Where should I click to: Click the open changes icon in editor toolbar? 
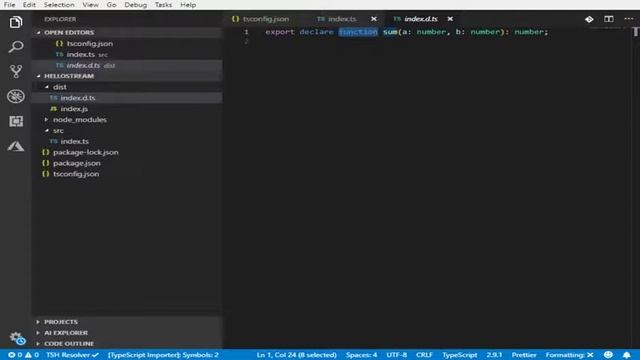[589, 19]
